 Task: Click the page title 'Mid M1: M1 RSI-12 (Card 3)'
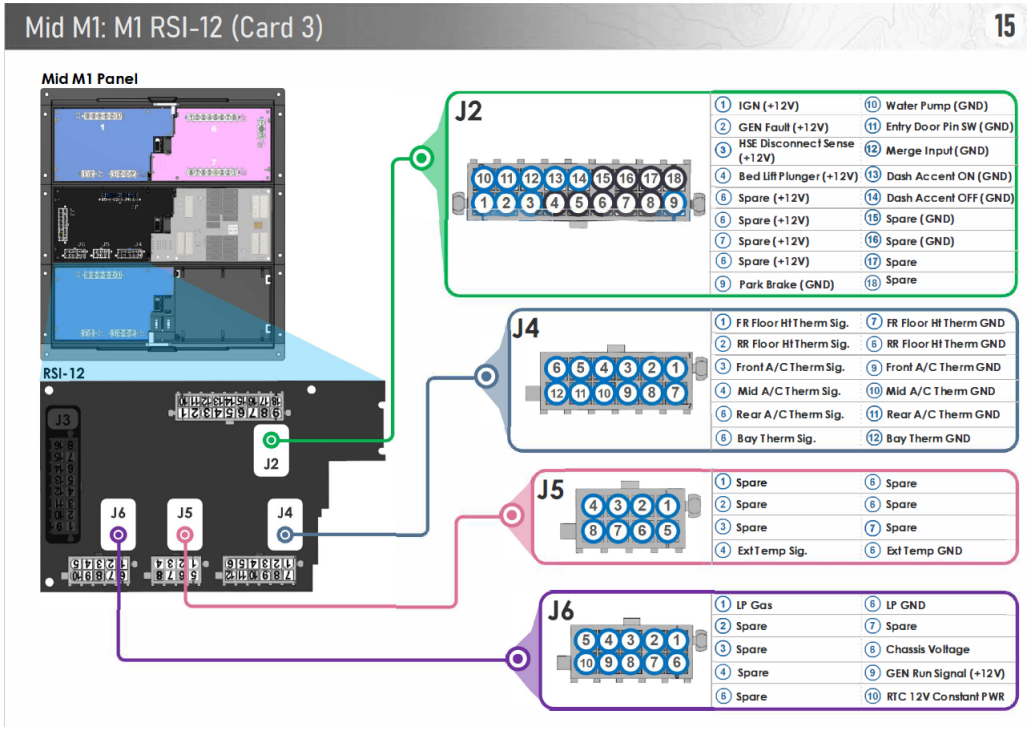tap(174, 28)
